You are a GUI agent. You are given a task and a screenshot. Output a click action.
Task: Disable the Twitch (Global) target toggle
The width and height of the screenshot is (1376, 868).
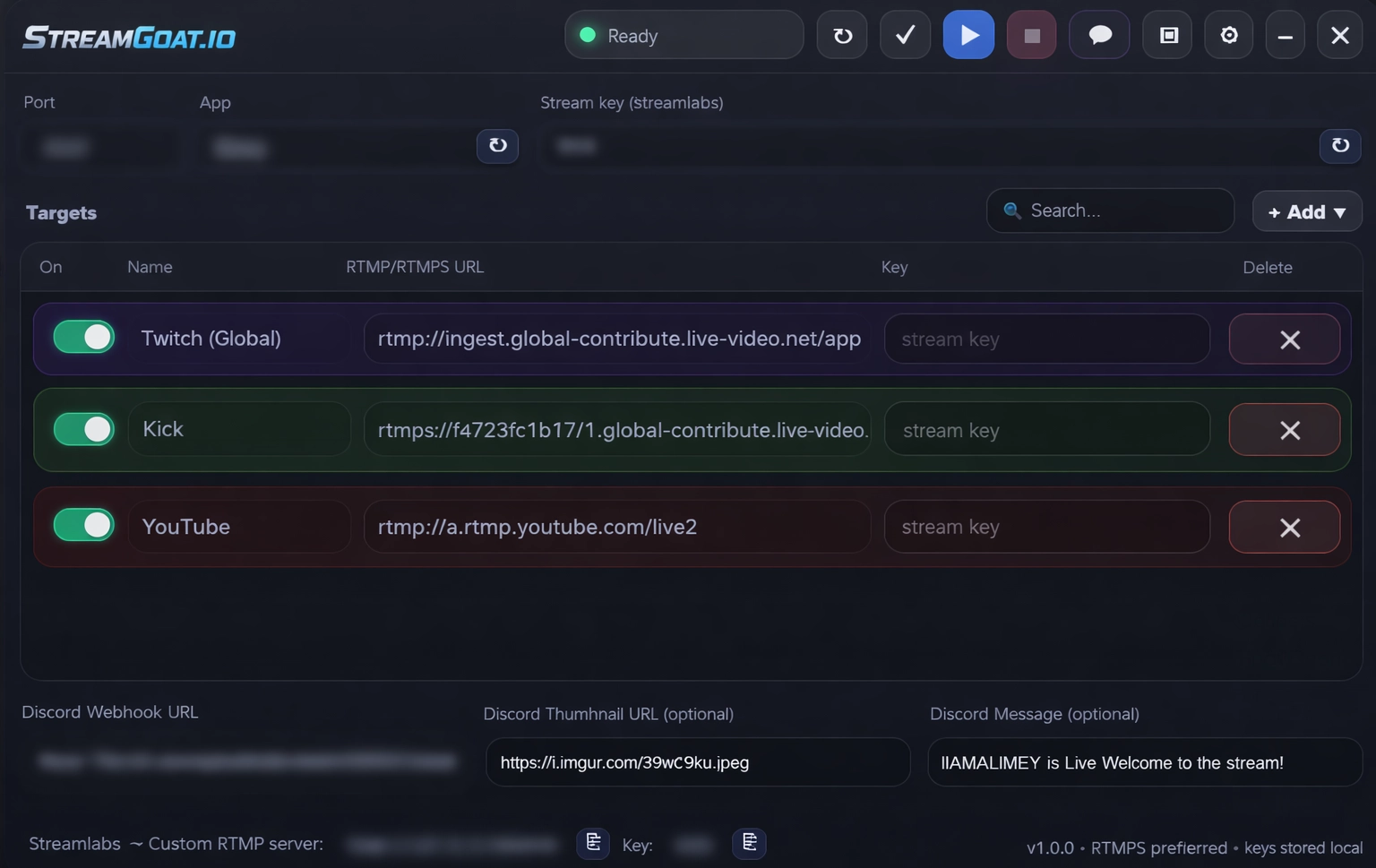coord(84,338)
